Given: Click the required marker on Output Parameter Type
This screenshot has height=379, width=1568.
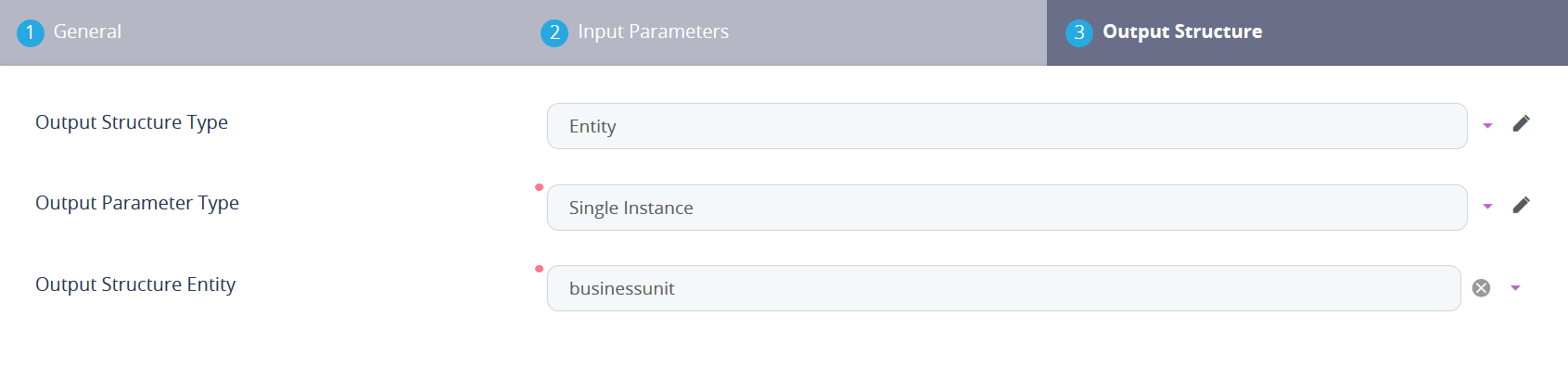Looking at the screenshot, I should (x=539, y=187).
